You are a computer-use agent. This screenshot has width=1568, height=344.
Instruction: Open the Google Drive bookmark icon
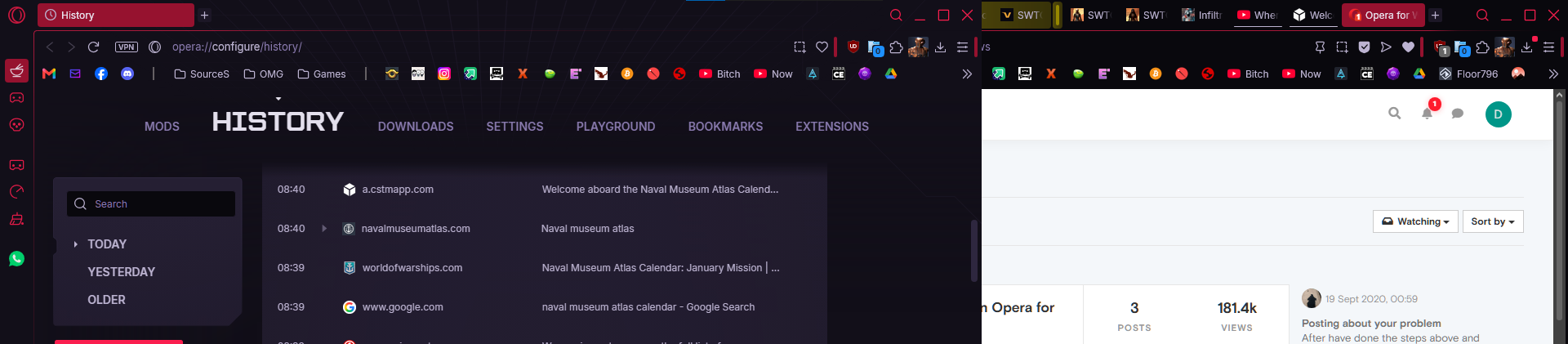tap(891, 74)
